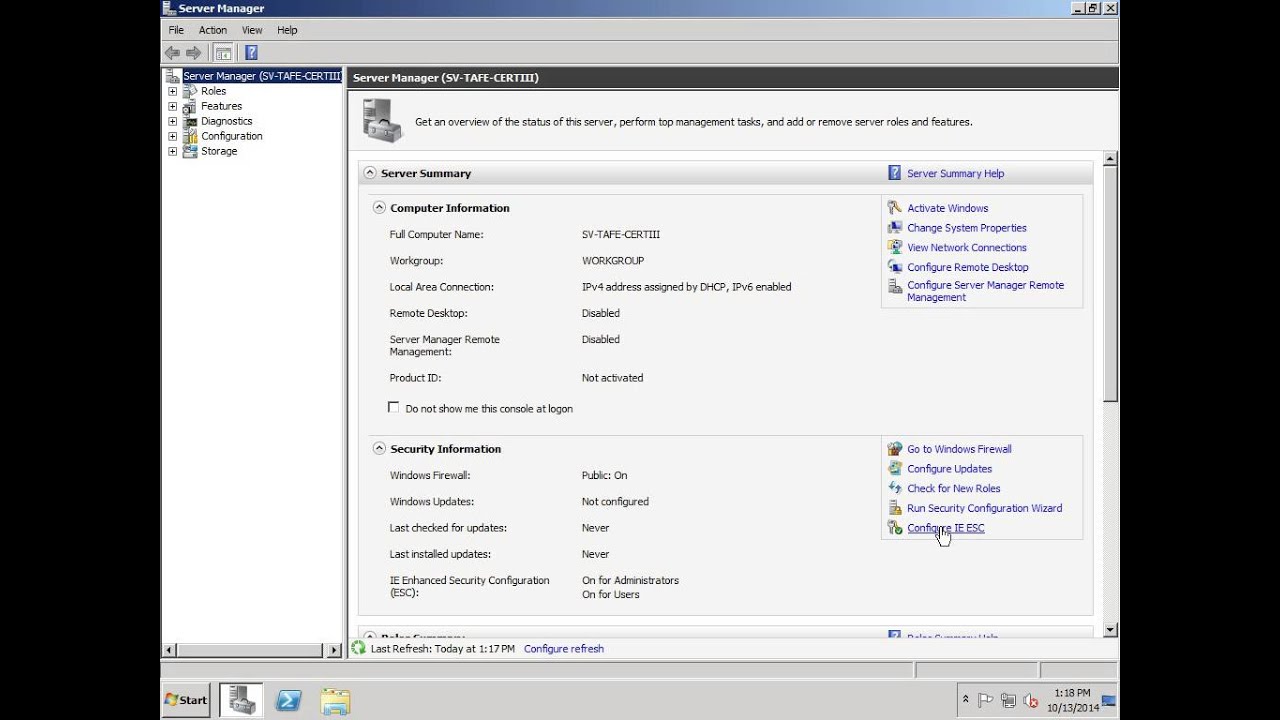
Task: Click the Roles node icon in tree
Action: [190, 91]
